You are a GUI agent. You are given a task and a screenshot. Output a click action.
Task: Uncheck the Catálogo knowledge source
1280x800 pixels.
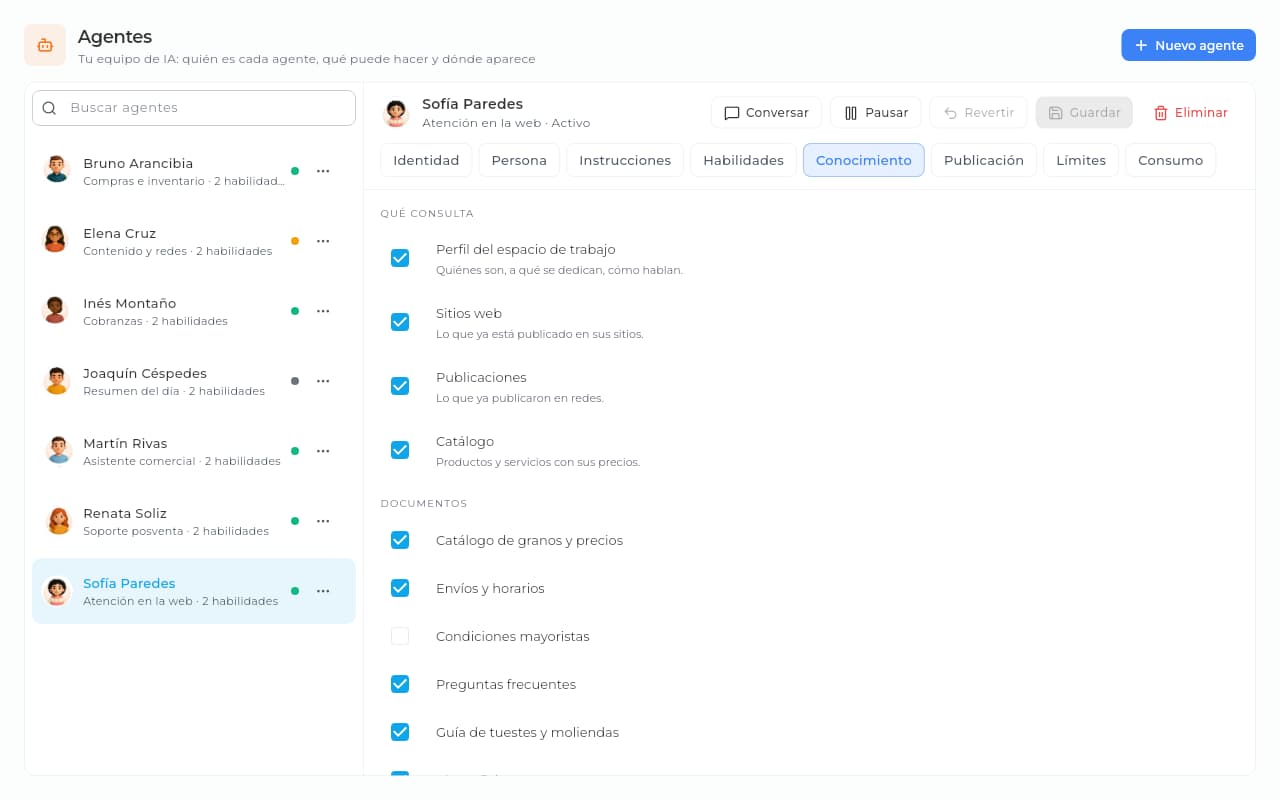point(400,450)
